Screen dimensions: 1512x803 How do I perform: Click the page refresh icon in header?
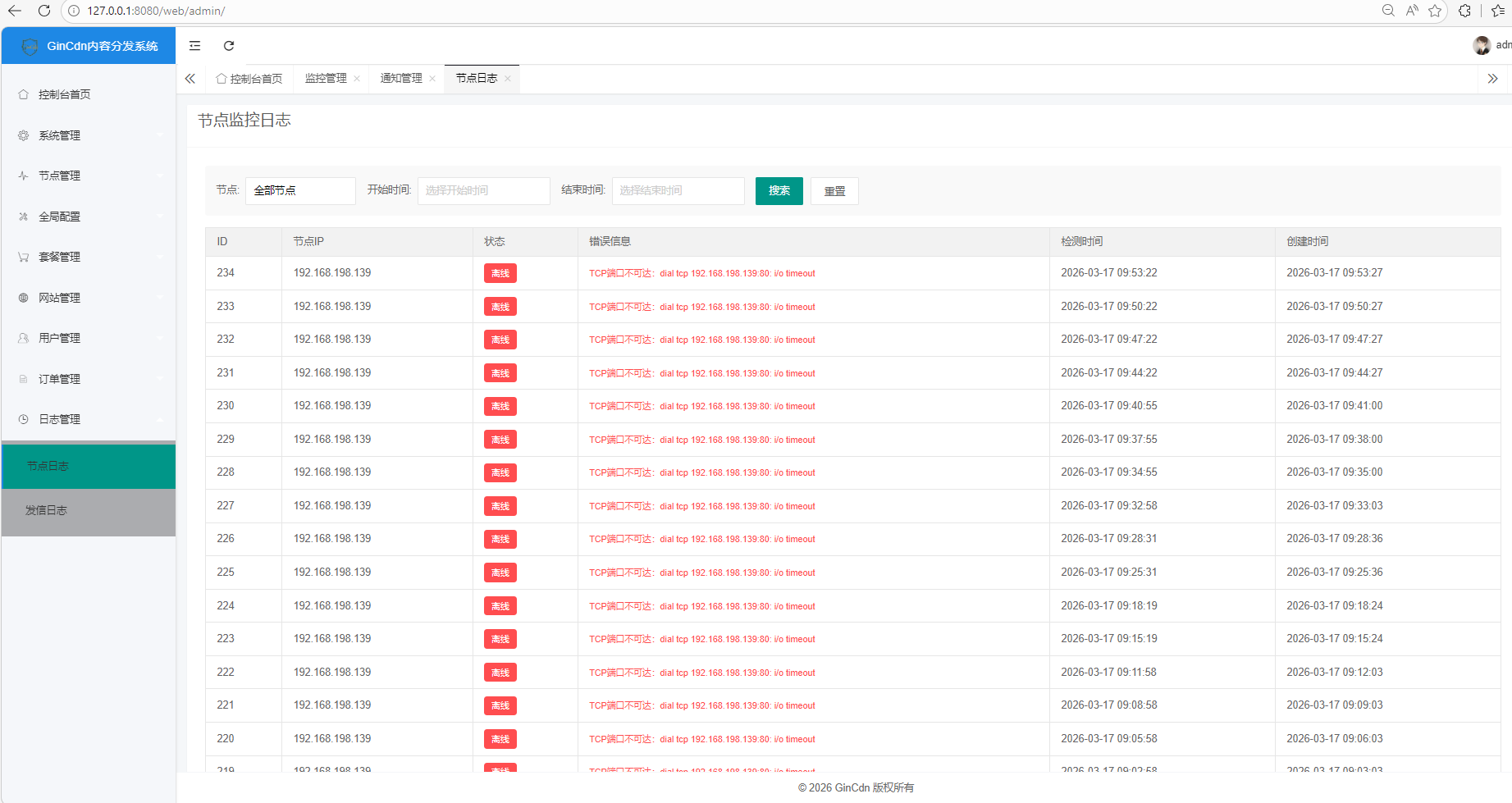click(229, 46)
